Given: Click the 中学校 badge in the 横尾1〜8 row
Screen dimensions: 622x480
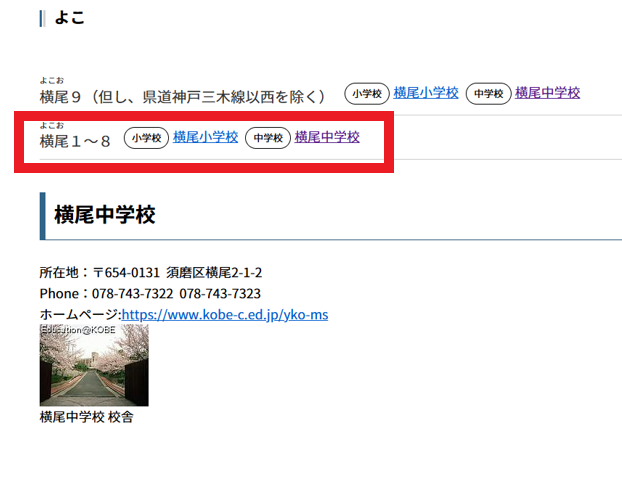Looking at the screenshot, I should (x=268, y=138).
